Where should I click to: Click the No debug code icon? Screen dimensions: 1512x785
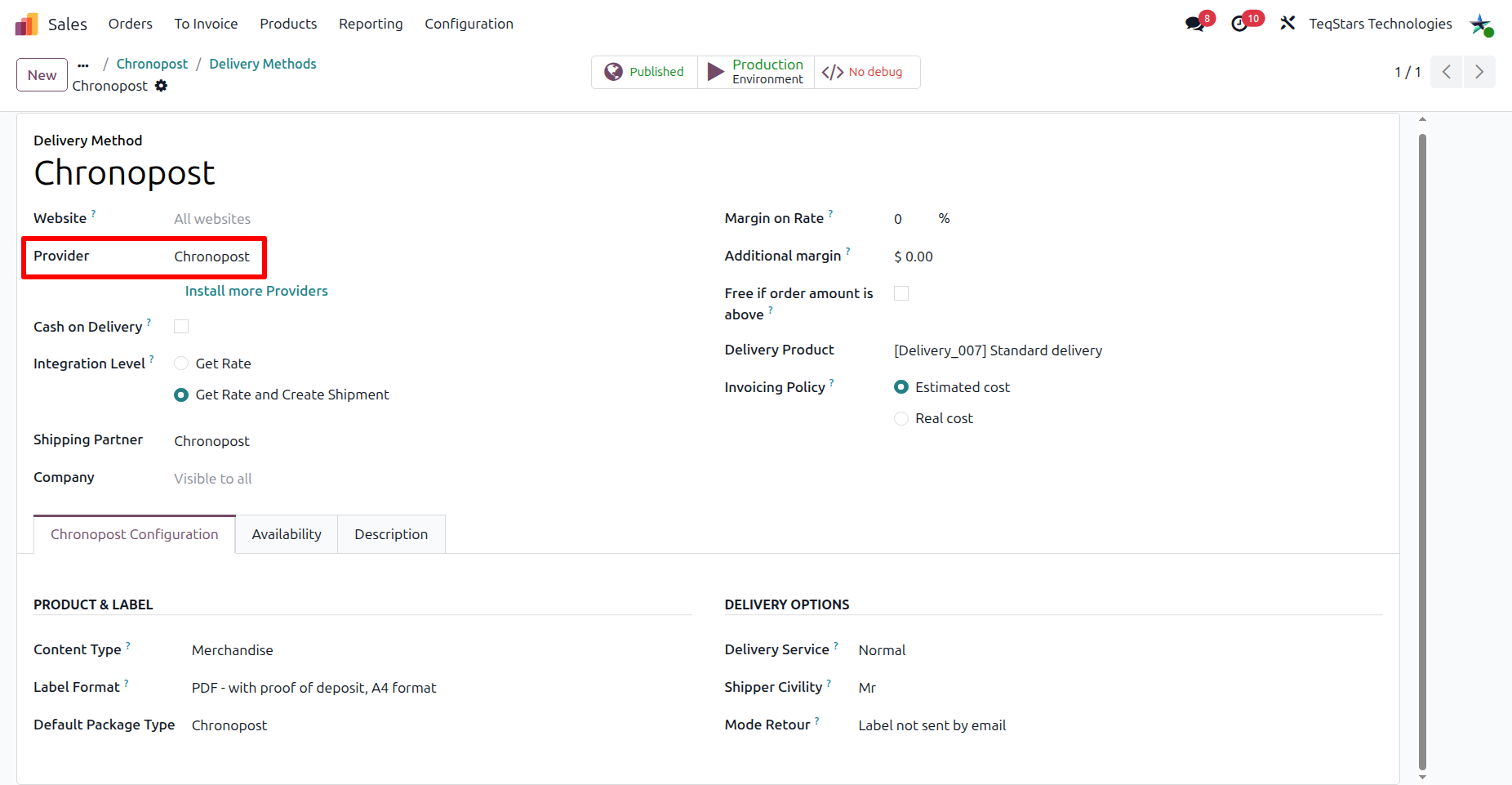(x=833, y=72)
